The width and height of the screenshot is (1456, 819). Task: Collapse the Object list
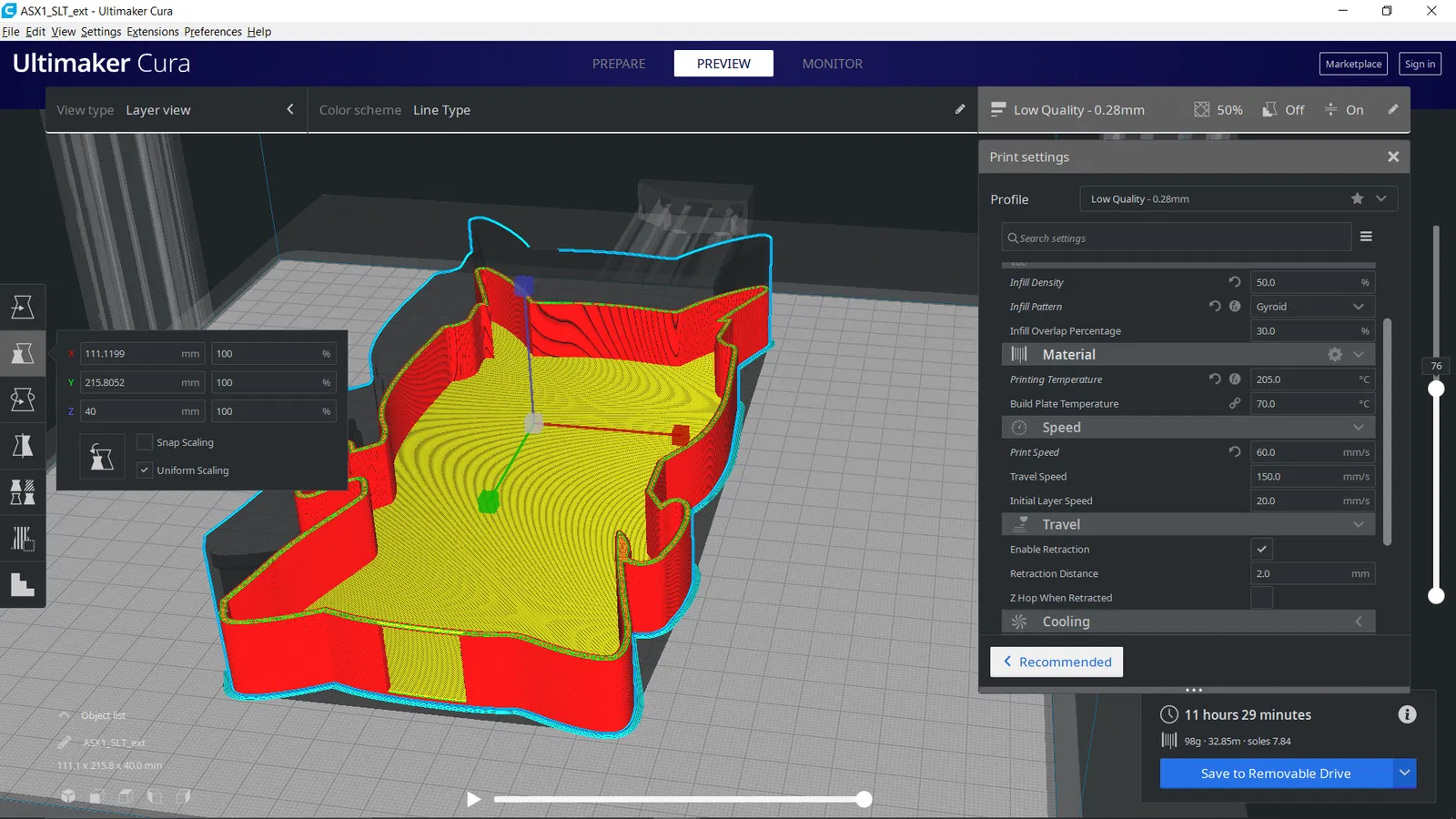click(x=64, y=715)
